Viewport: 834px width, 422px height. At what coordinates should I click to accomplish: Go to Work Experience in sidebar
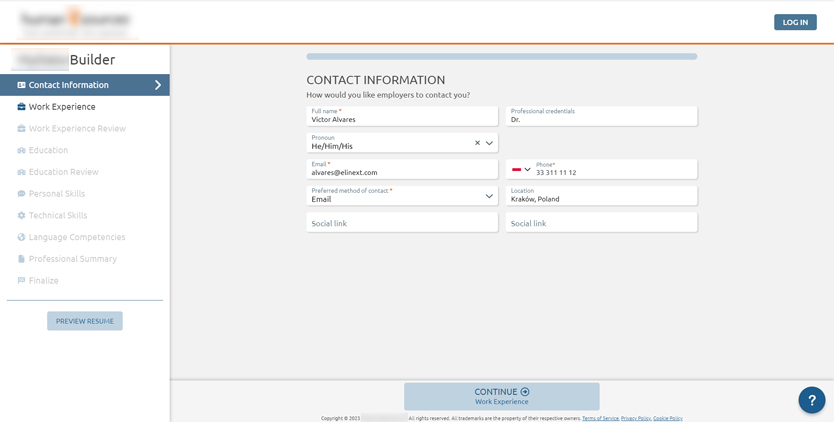tap(62, 107)
